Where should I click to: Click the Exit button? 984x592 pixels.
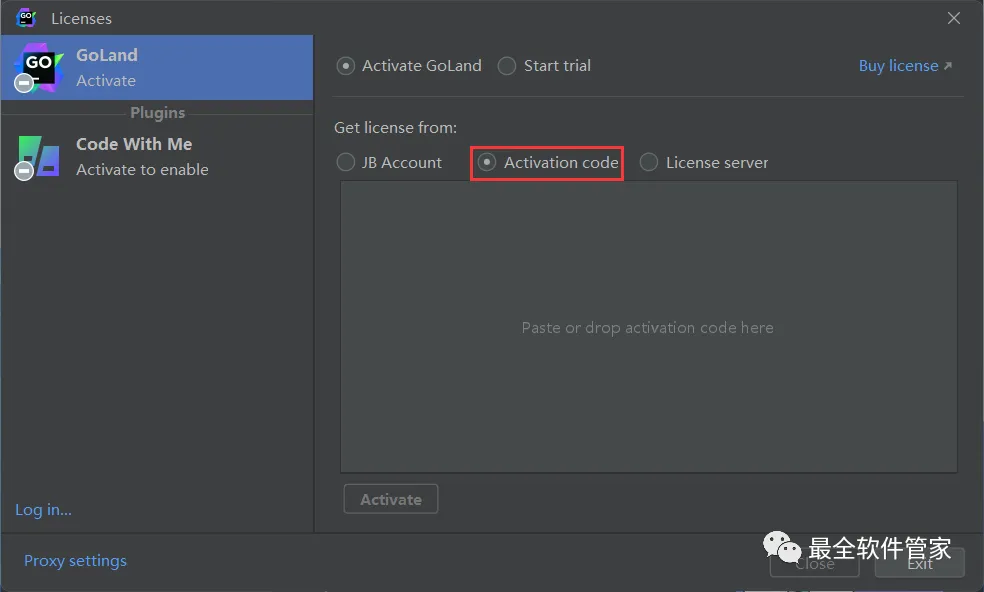(x=919, y=563)
